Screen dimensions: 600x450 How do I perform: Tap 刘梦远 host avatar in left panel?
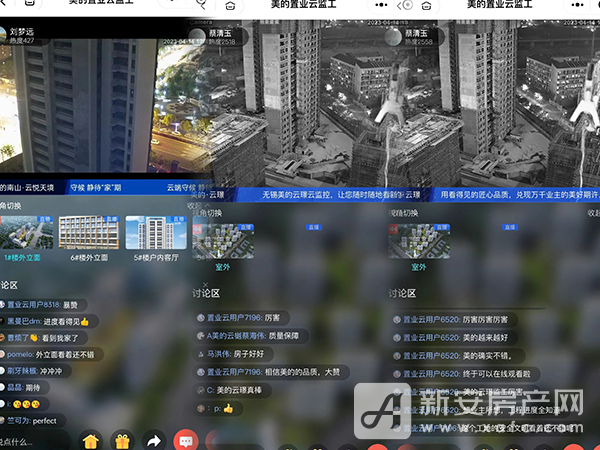2,35
